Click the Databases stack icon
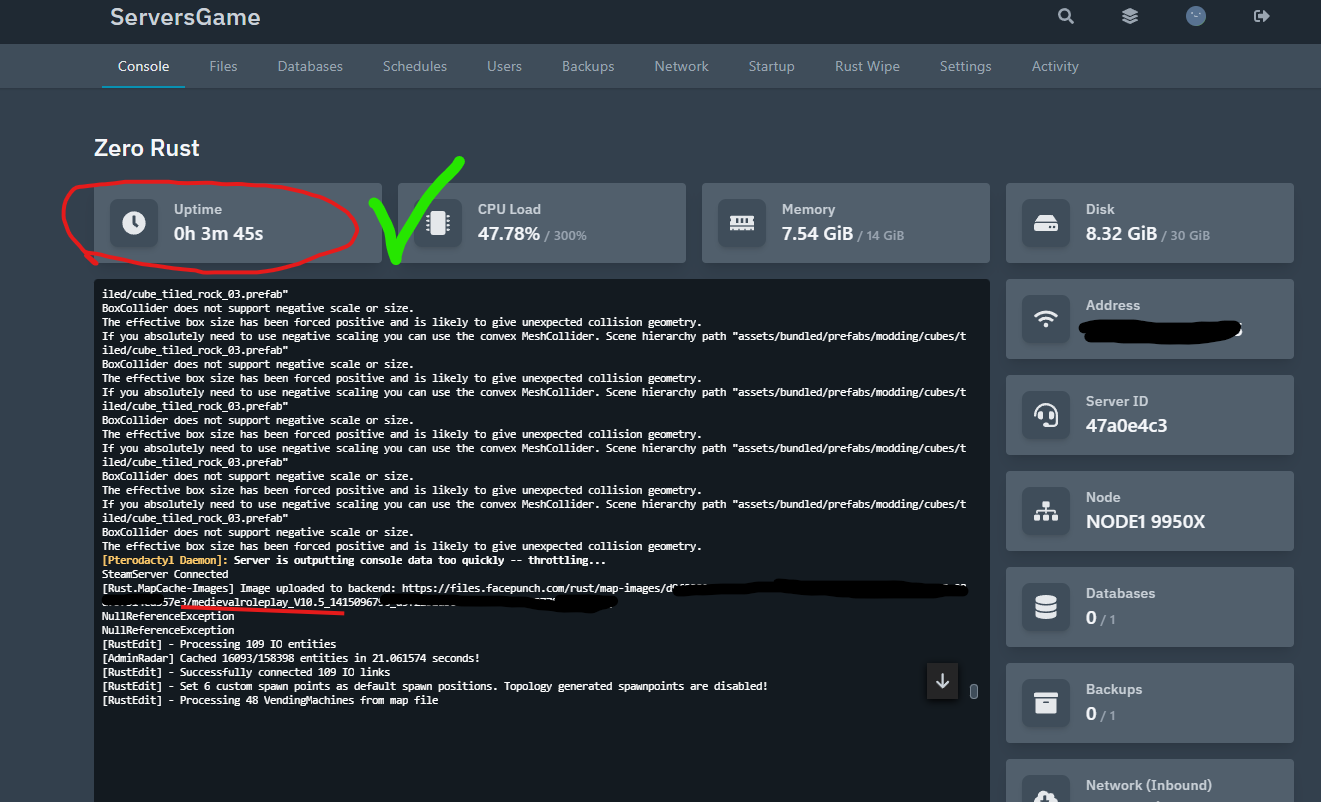The image size is (1321, 802). click(x=1046, y=607)
